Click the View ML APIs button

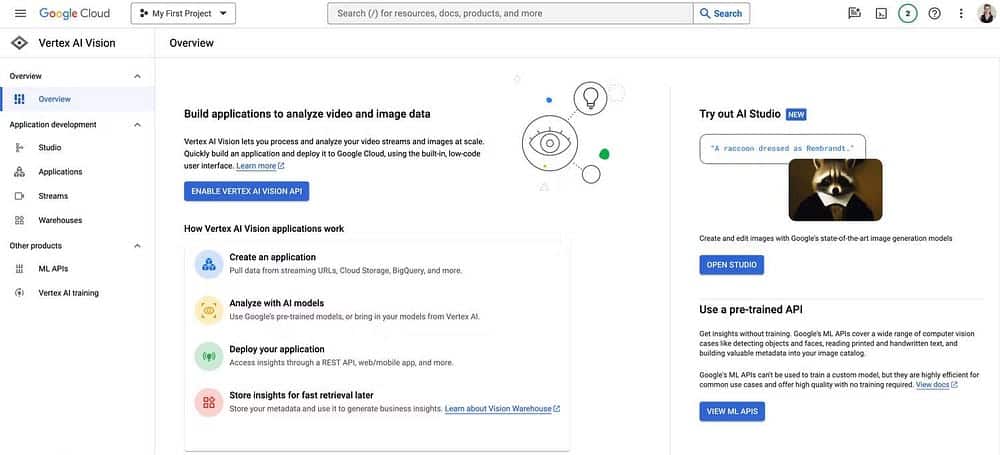point(732,412)
